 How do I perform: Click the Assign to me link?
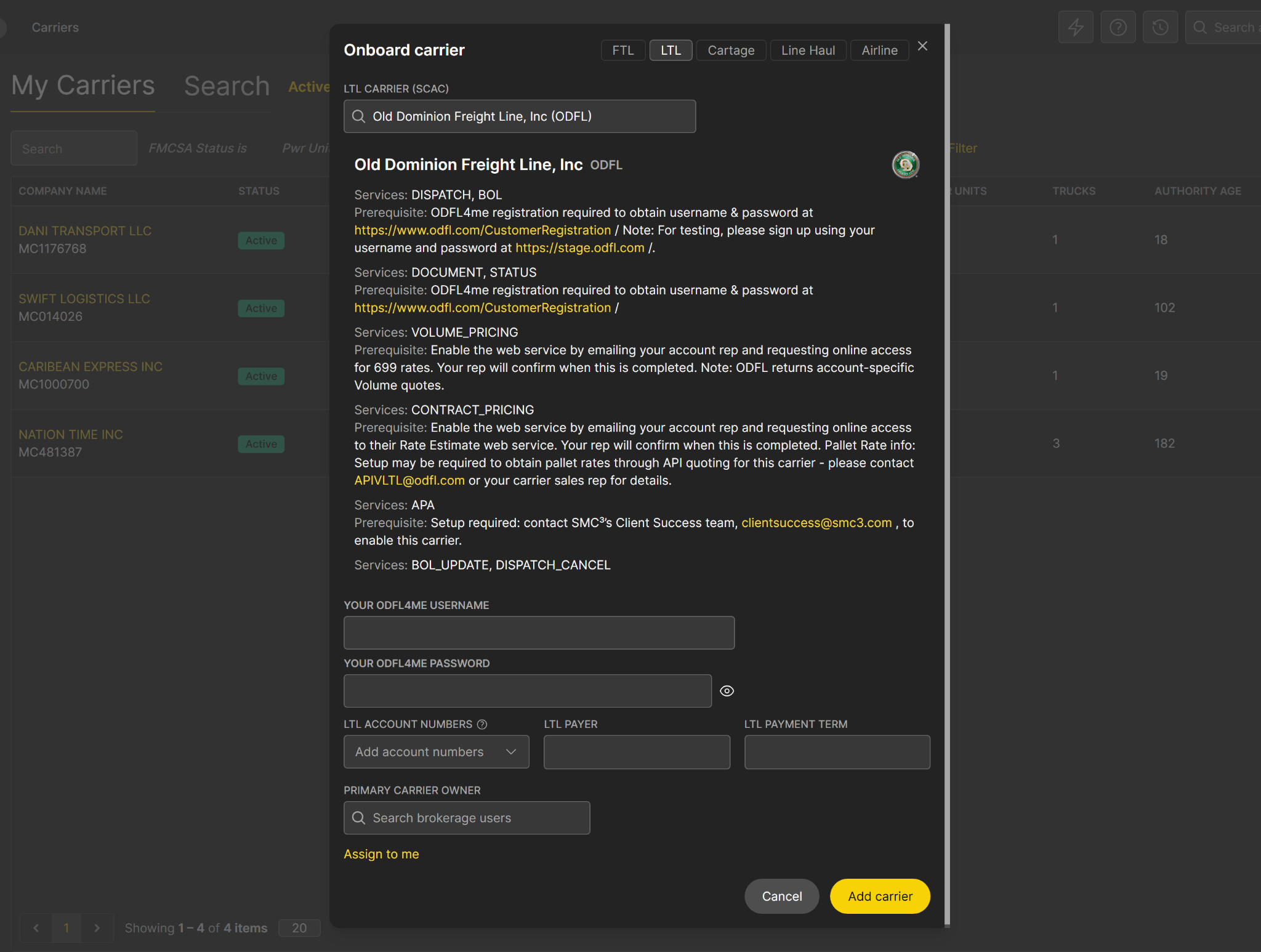click(x=381, y=854)
